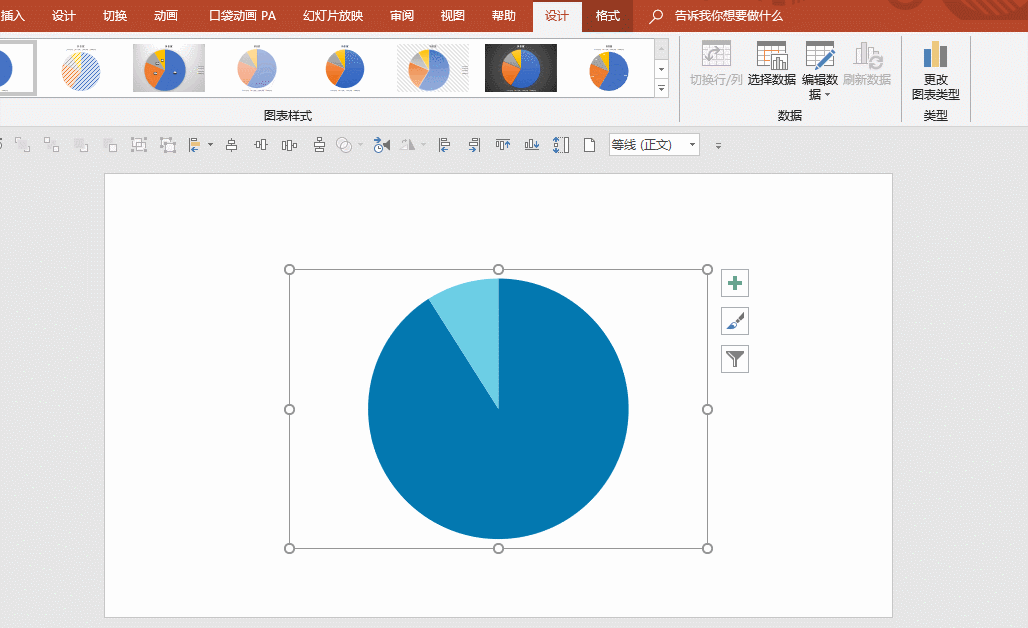Click the green plus chart elements button
Viewport: 1028px width, 628px height.
[x=735, y=283]
